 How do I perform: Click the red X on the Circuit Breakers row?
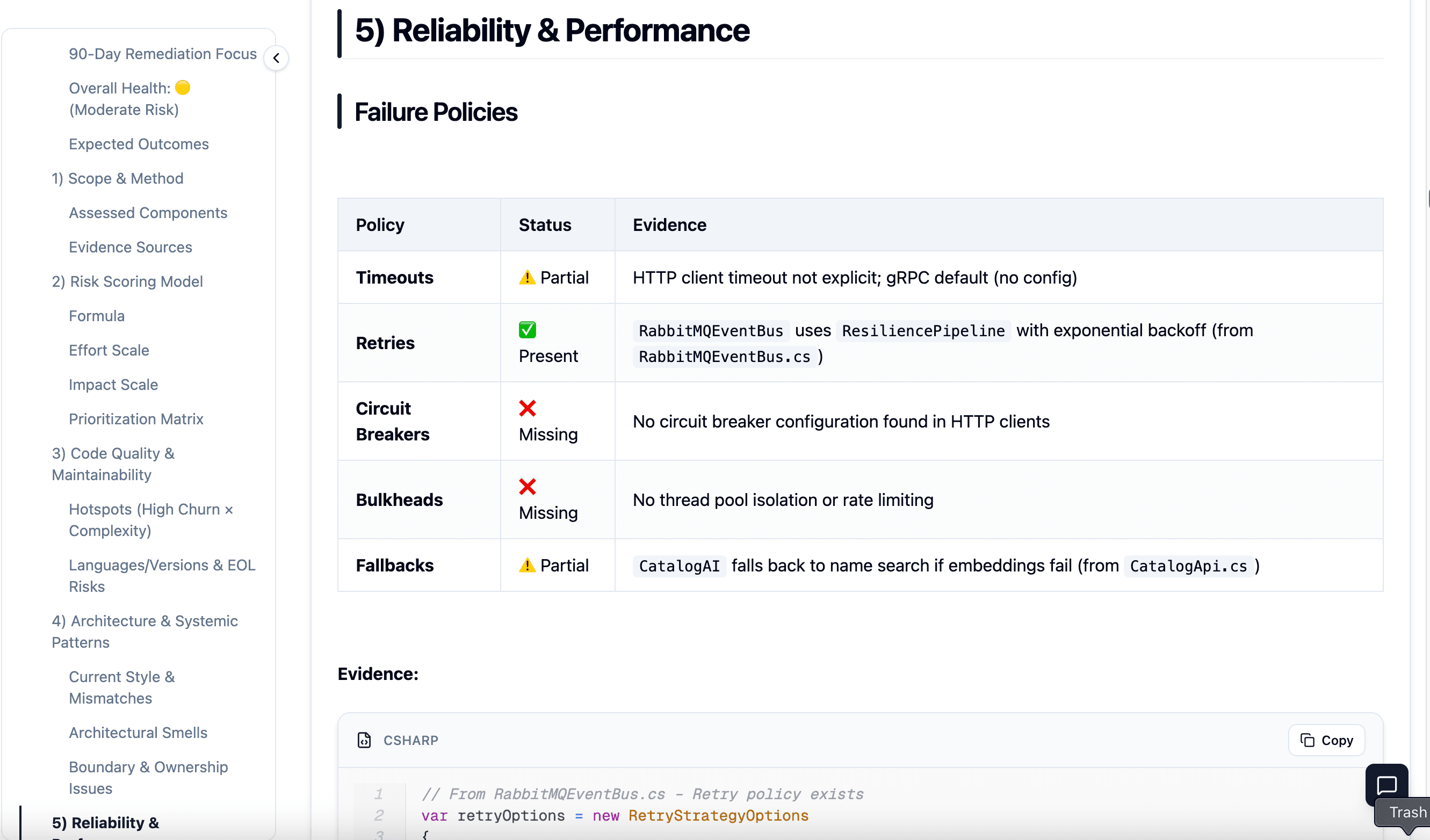coord(526,408)
